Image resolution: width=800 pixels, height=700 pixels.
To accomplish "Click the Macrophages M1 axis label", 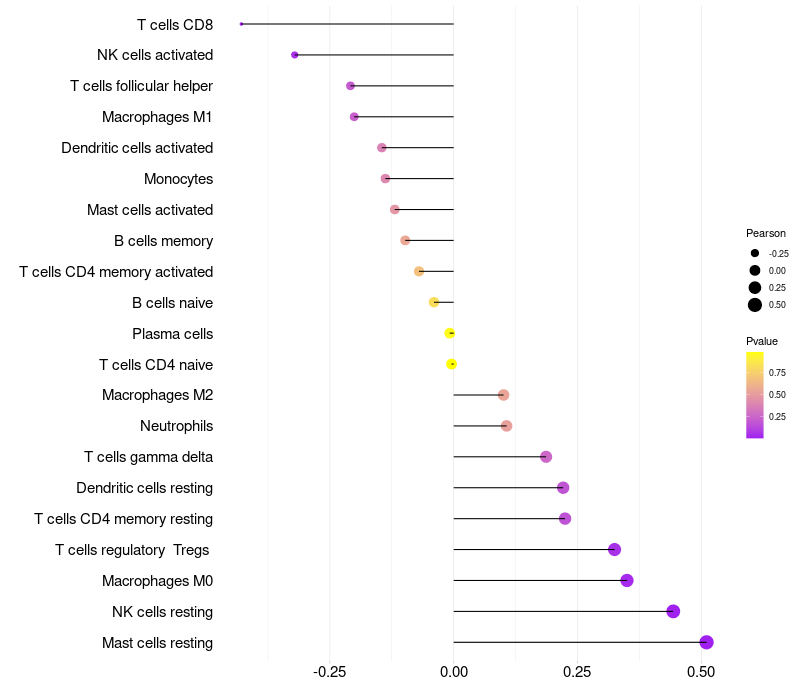I will (x=157, y=117).
